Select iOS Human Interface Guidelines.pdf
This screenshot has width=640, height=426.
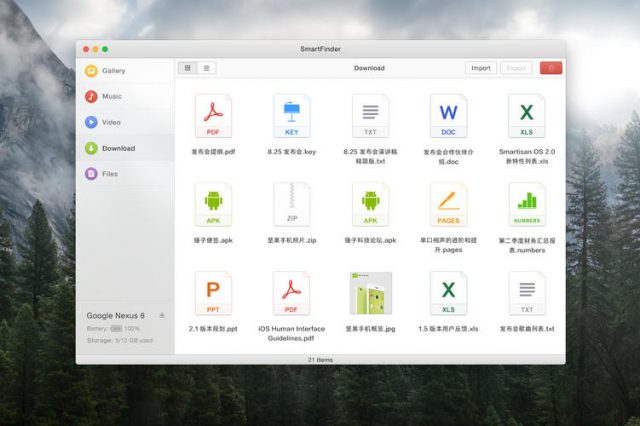(x=292, y=293)
